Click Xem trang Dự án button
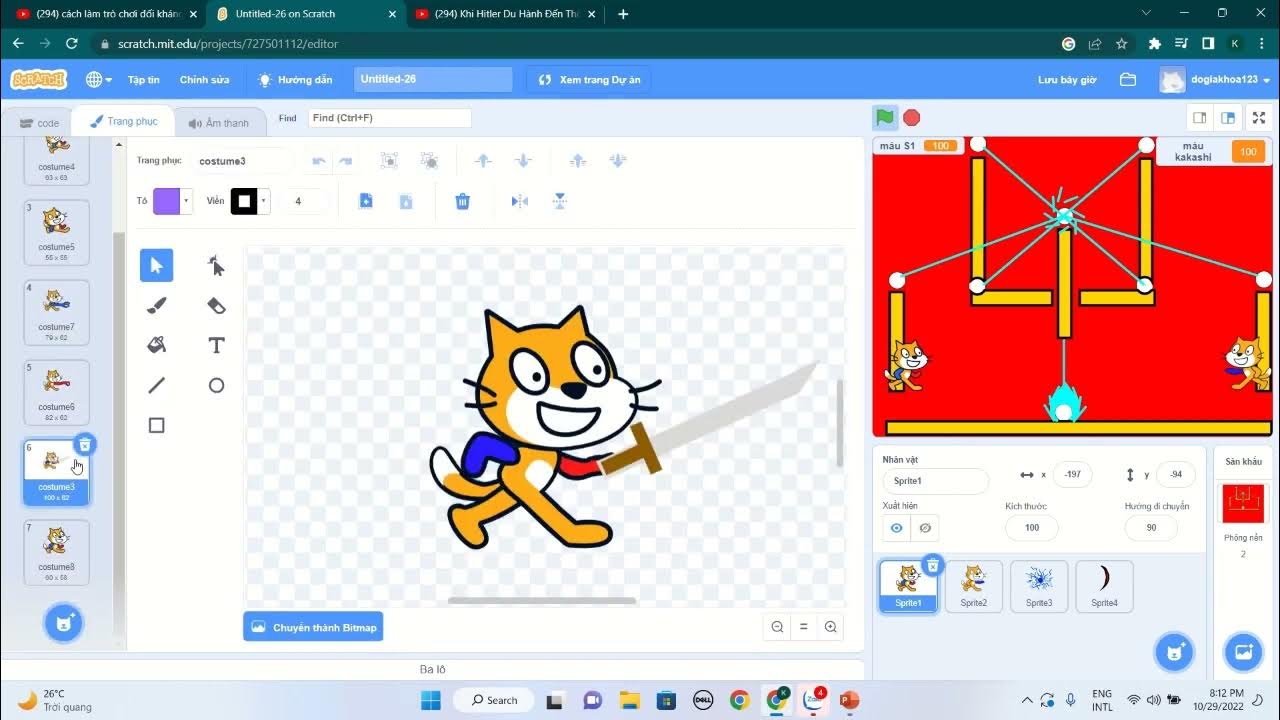 click(589, 79)
